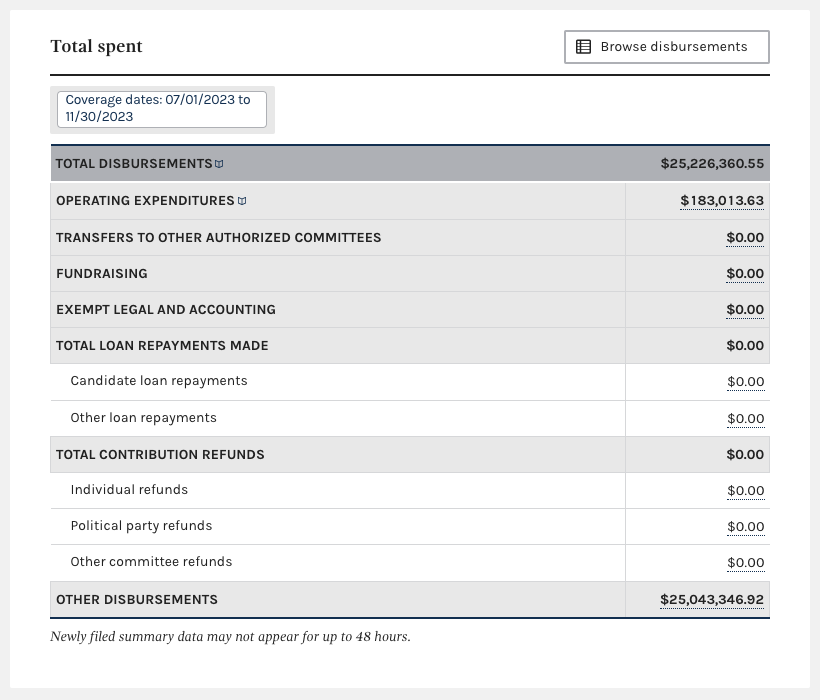Select the FUNDRAISING row label
This screenshot has width=820, height=700.
(x=102, y=274)
